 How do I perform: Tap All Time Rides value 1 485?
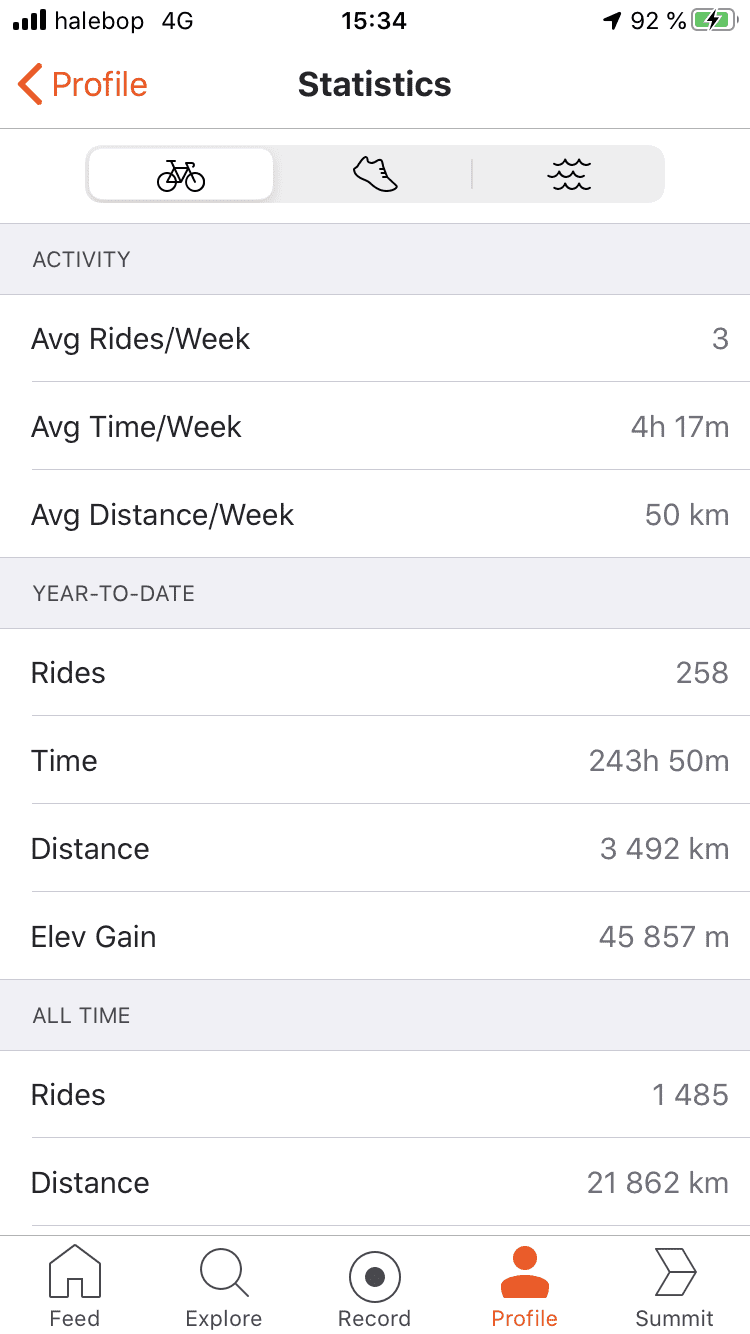(x=690, y=1094)
